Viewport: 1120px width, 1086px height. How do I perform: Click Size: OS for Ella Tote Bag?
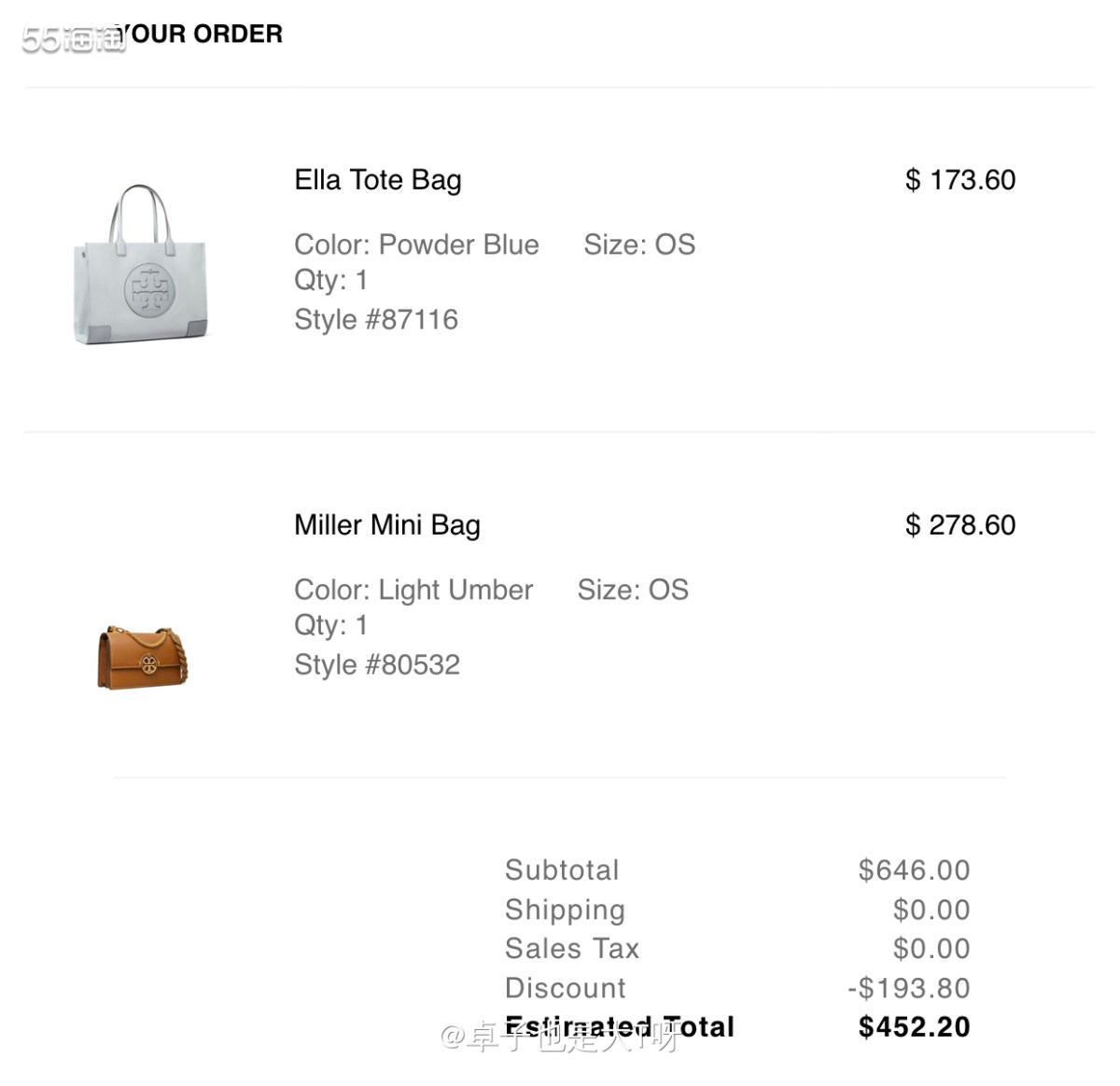coord(639,244)
